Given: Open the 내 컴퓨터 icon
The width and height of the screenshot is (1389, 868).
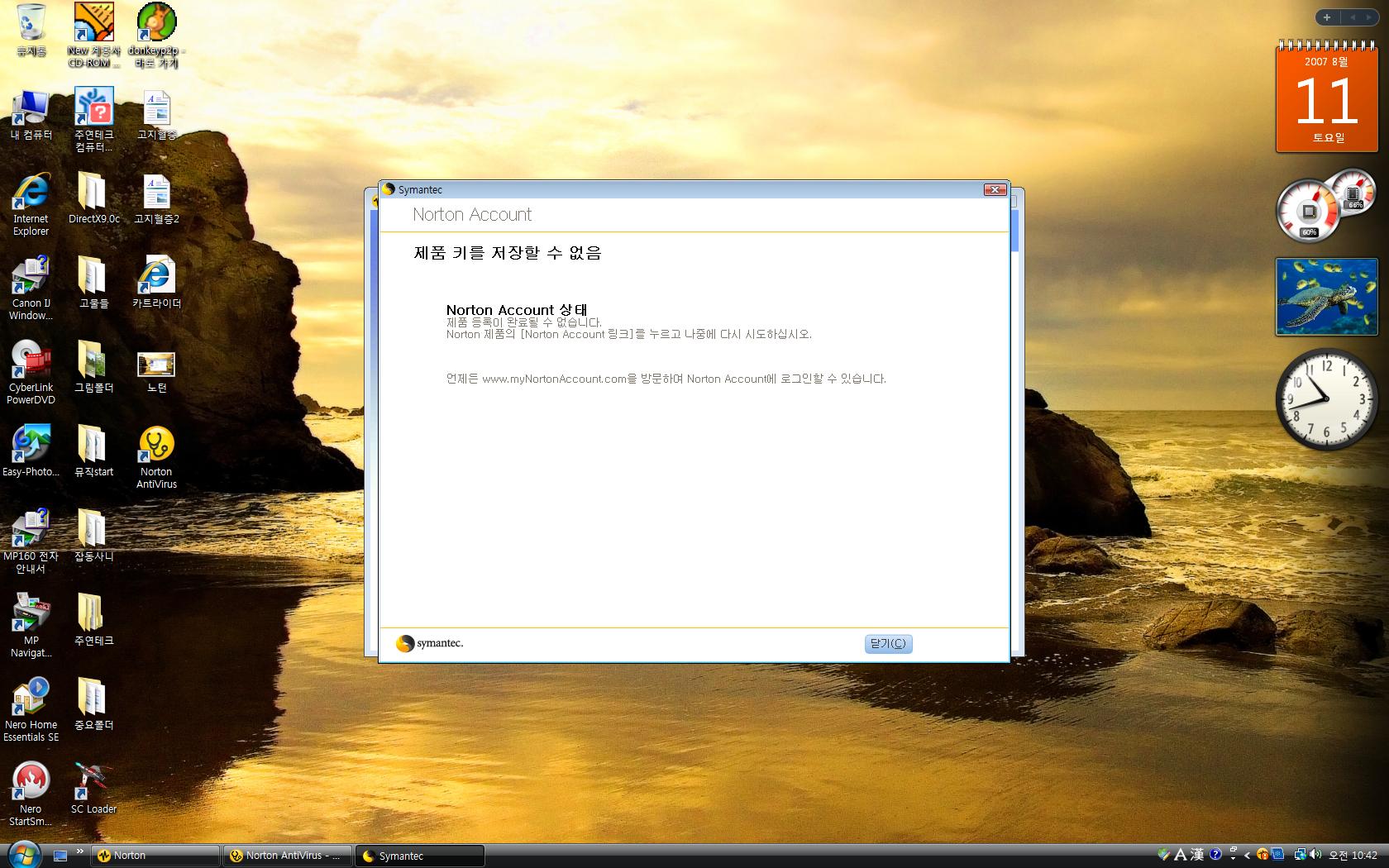Looking at the screenshot, I should click(x=31, y=115).
